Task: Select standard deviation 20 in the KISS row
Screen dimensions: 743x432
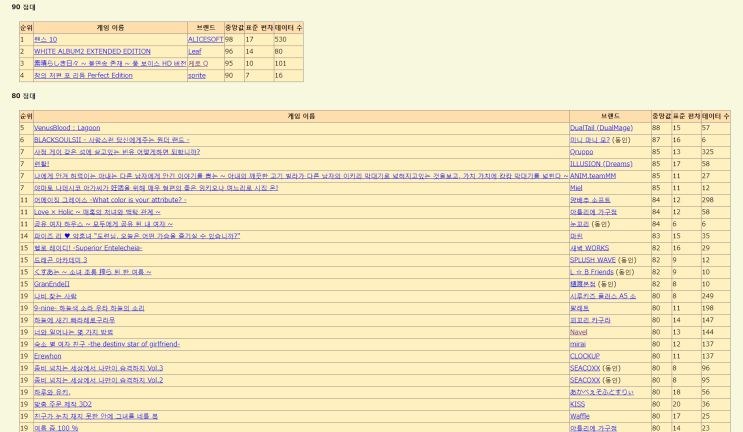Action: click(677, 404)
